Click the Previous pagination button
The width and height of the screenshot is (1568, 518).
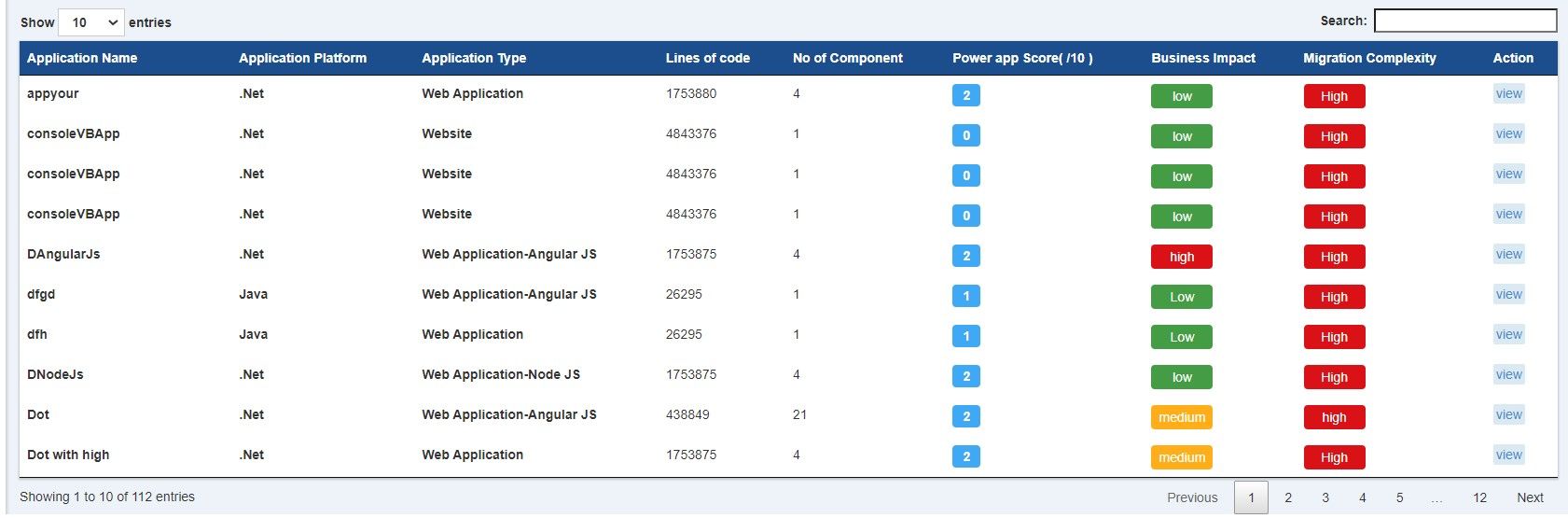tap(1192, 497)
